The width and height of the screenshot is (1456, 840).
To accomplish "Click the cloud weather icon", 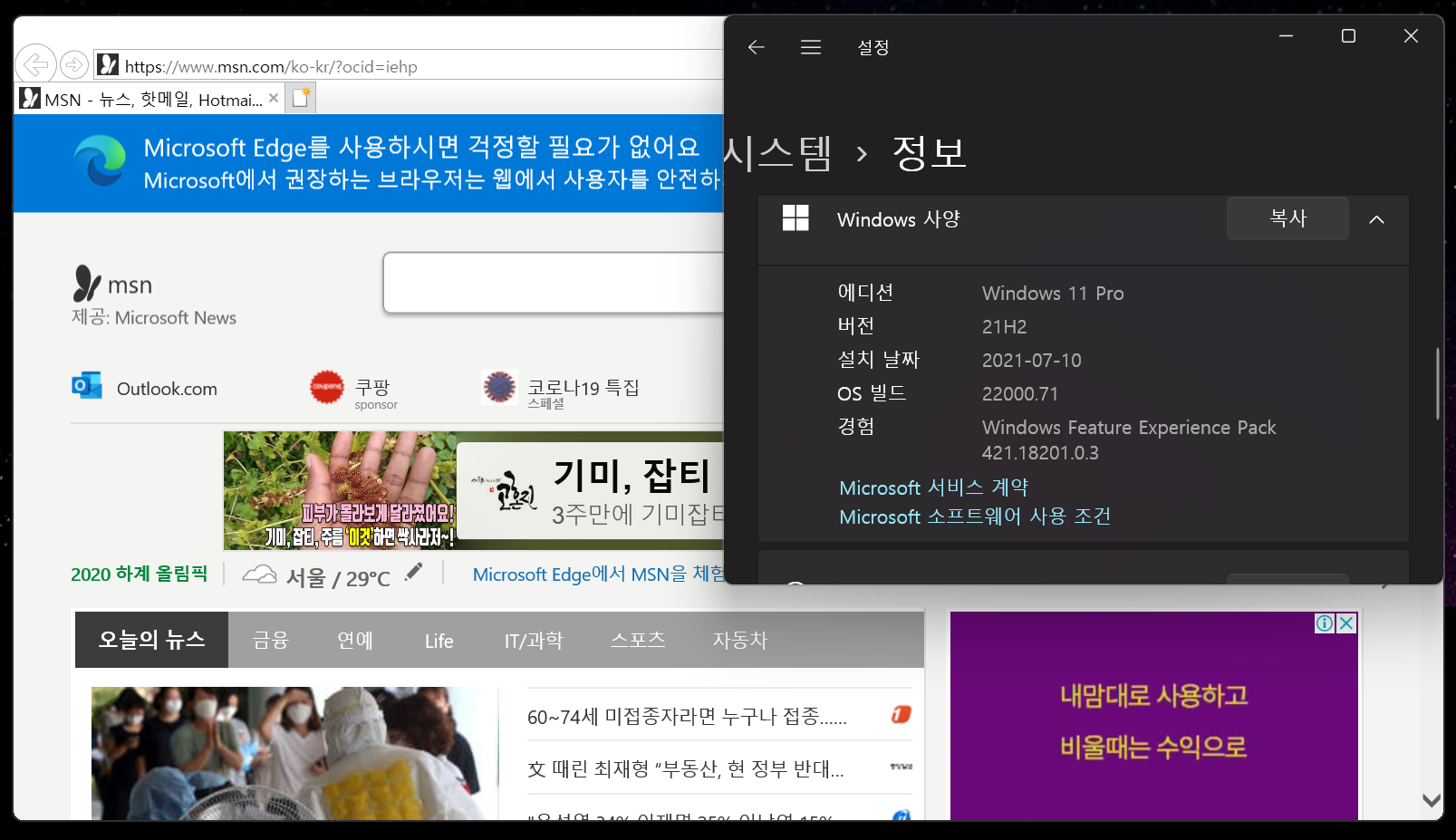I will (x=259, y=574).
